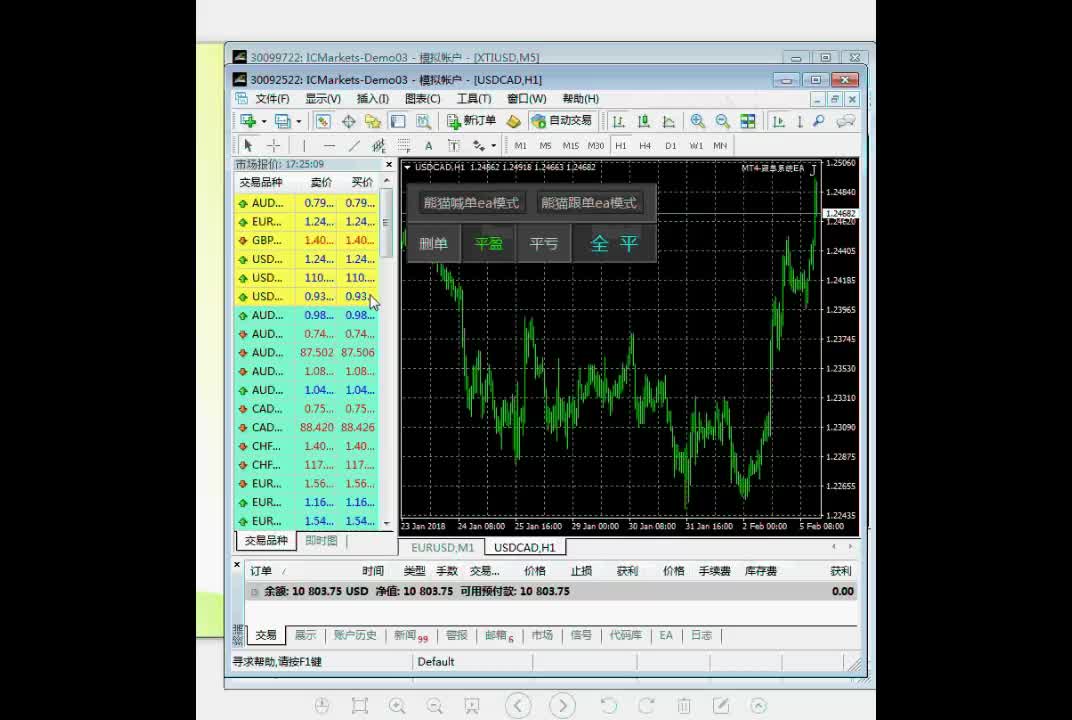Open the chat speech bubbles icon
This screenshot has width=1072, height=720.
coord(846,121)
